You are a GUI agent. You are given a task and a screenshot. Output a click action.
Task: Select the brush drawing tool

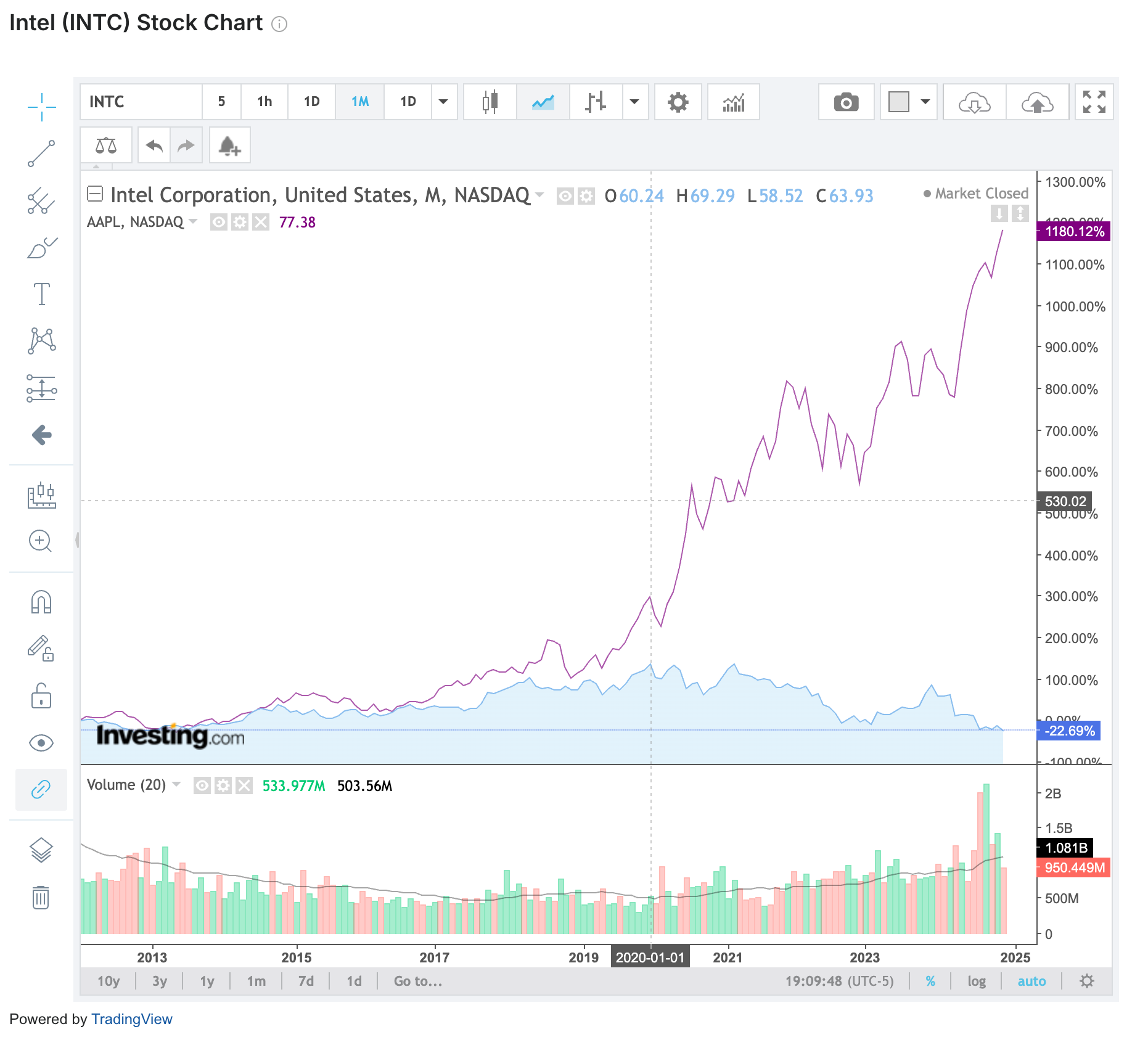coord(41,247)
